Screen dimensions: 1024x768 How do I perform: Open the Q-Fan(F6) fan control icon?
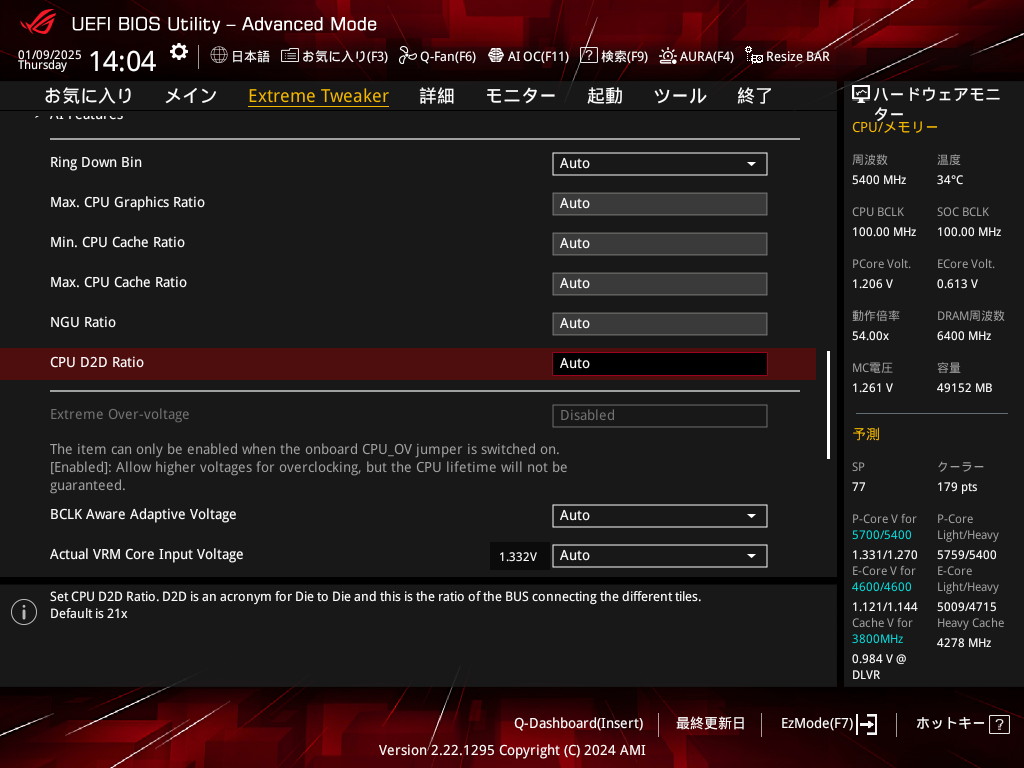click(x=407, y=56)
